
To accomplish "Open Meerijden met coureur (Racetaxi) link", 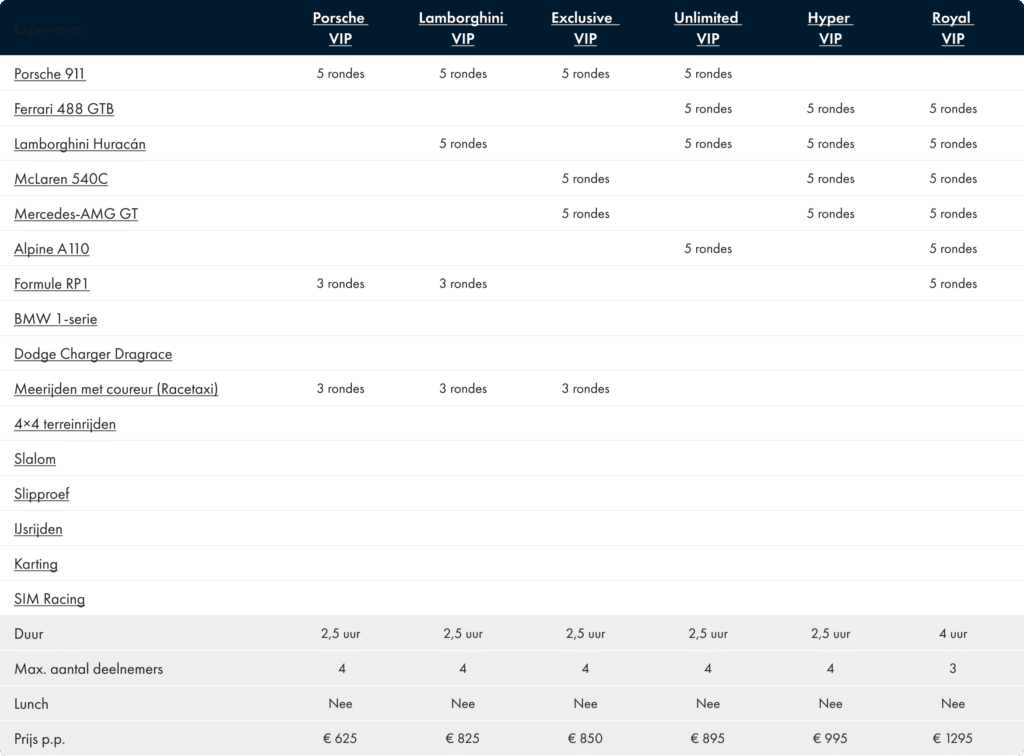I will pos(116,389).
